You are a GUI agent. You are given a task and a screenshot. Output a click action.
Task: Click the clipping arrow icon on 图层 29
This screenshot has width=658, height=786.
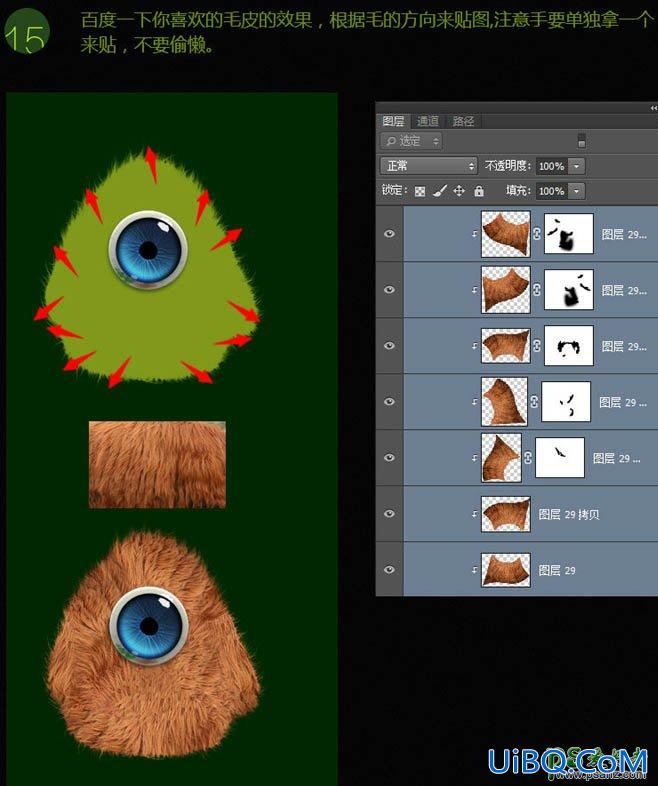coord(474,570)
